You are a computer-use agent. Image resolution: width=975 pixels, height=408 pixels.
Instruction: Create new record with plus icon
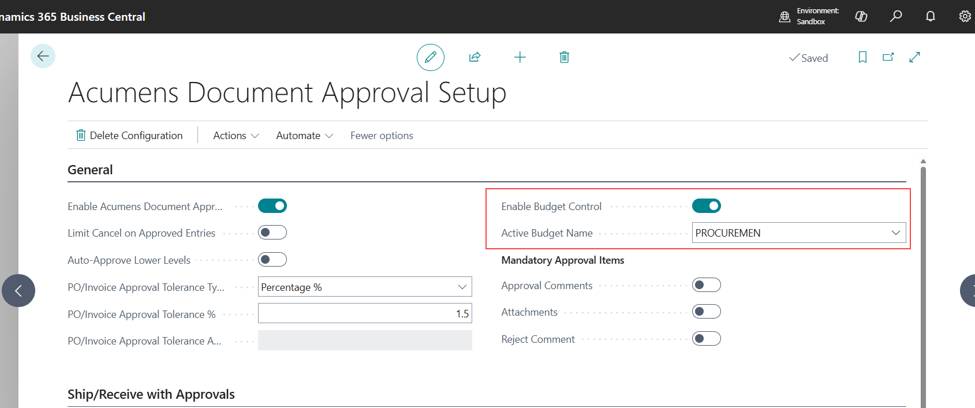(x=520, y=57)
